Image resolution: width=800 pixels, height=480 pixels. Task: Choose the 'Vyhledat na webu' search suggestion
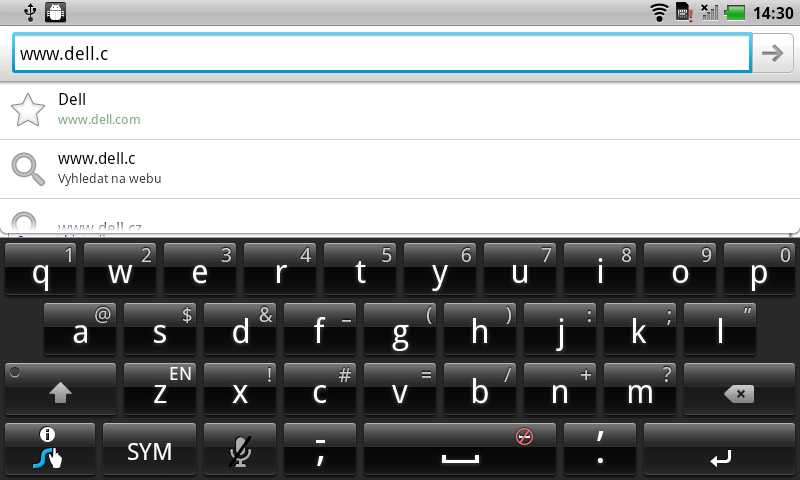400,169
